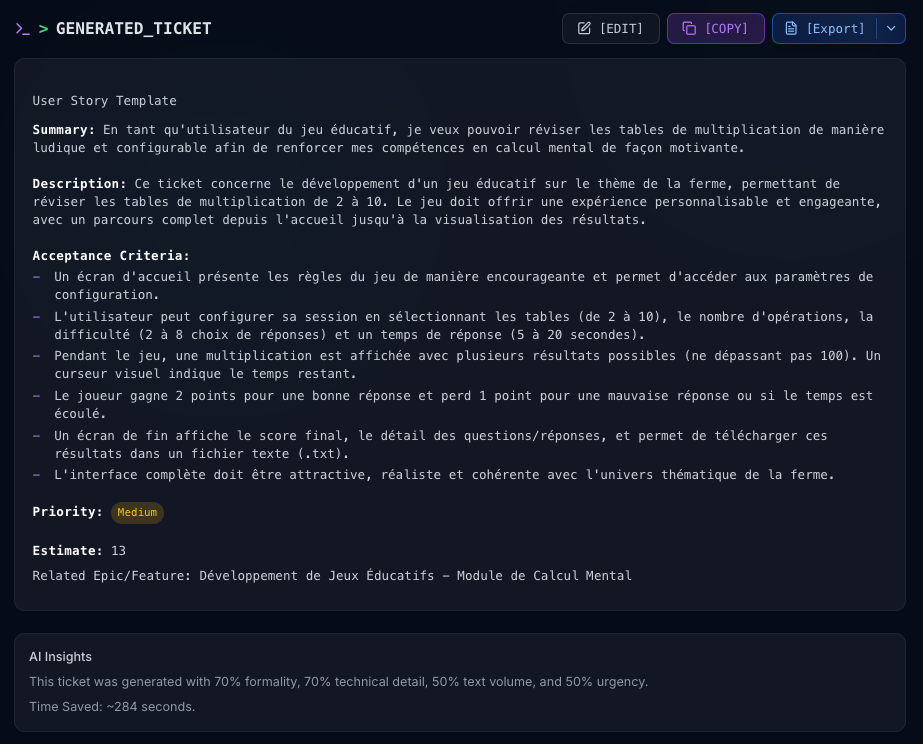
Task: Click the terminal prompt icon beside GENERATED_TICKET
Action: (23, 29)
